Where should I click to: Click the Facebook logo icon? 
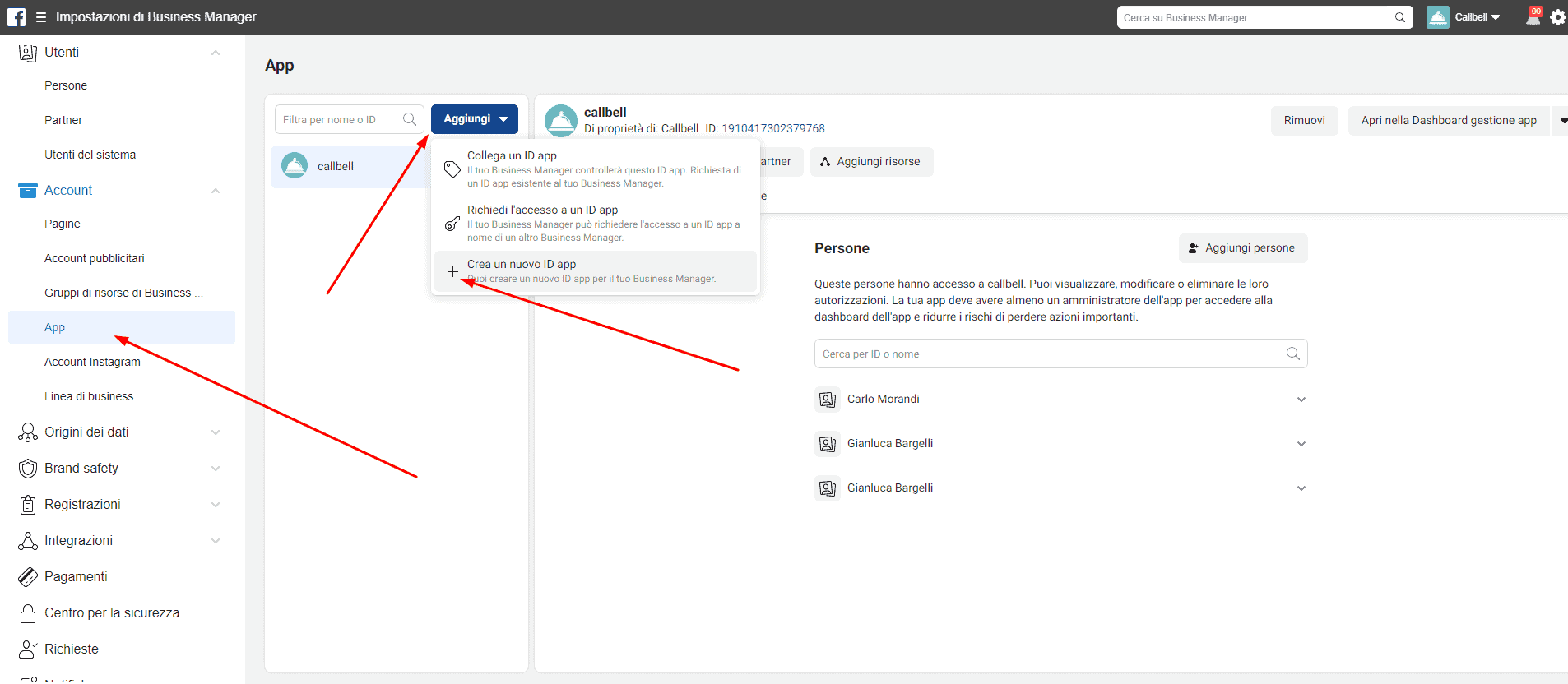(16, 17)
